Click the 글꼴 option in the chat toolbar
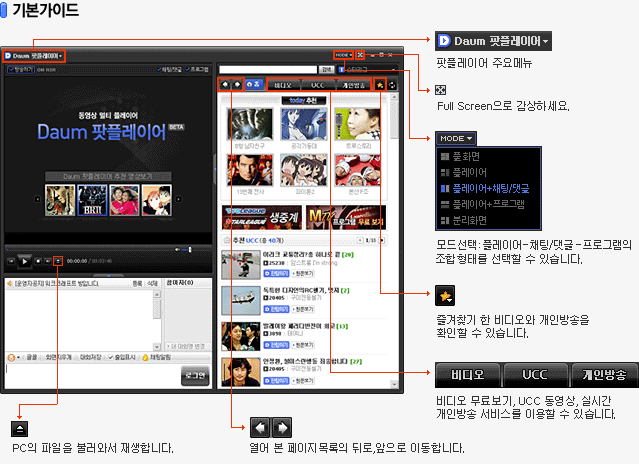This screenshot has height=464, width=639. [x=31, y=357]
